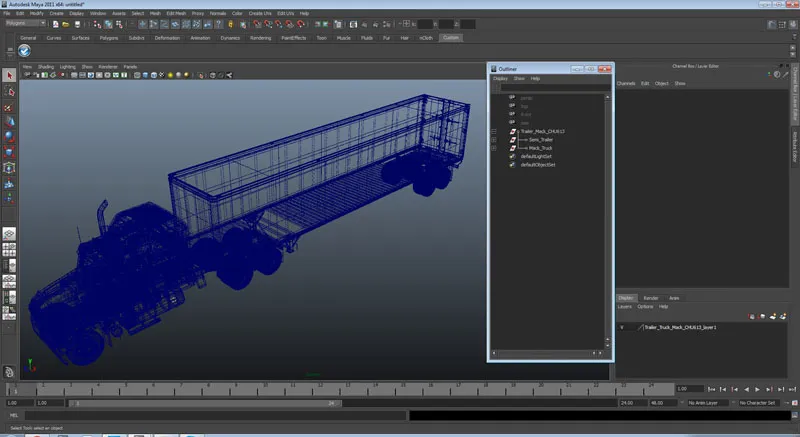Select the arrow Select Tool in toolbox
Screen dimensions: 800x437
tap(9, 75)
